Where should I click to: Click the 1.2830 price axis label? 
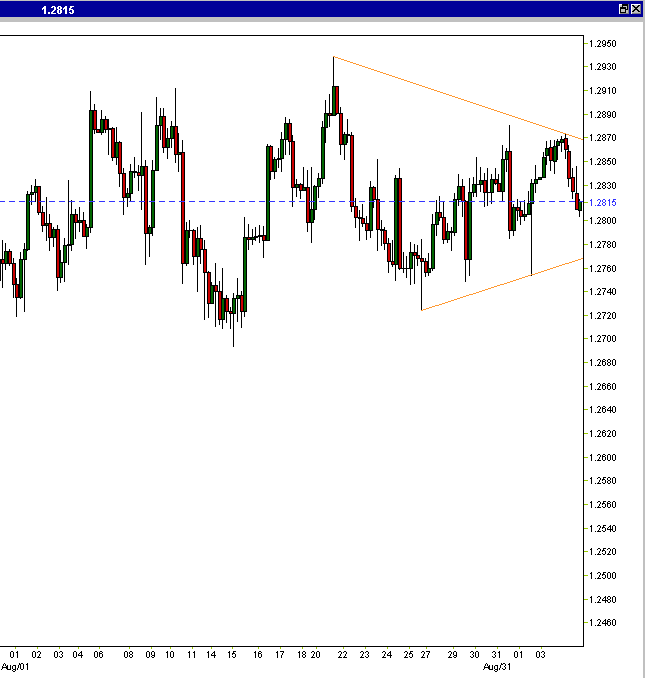coord(603,185)
